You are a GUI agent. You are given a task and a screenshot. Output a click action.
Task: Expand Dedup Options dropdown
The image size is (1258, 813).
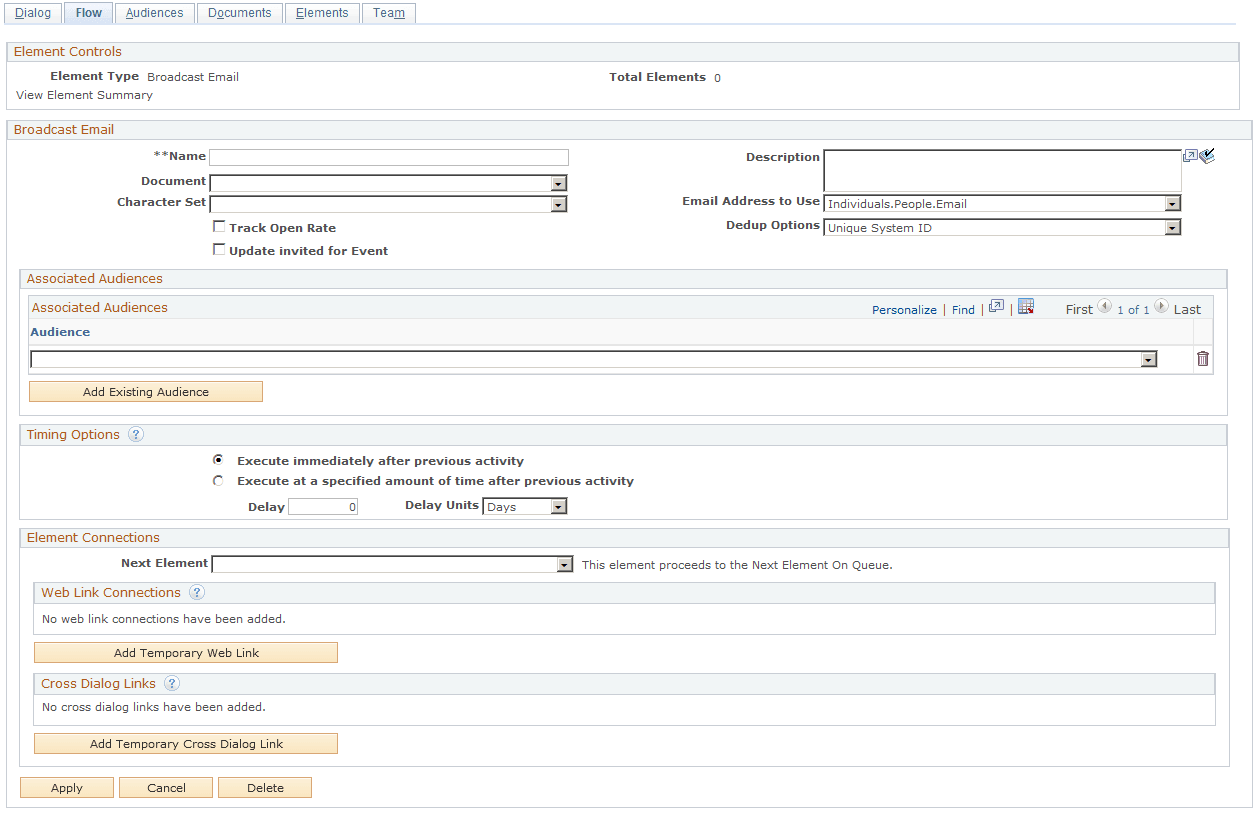(1002, 227)
